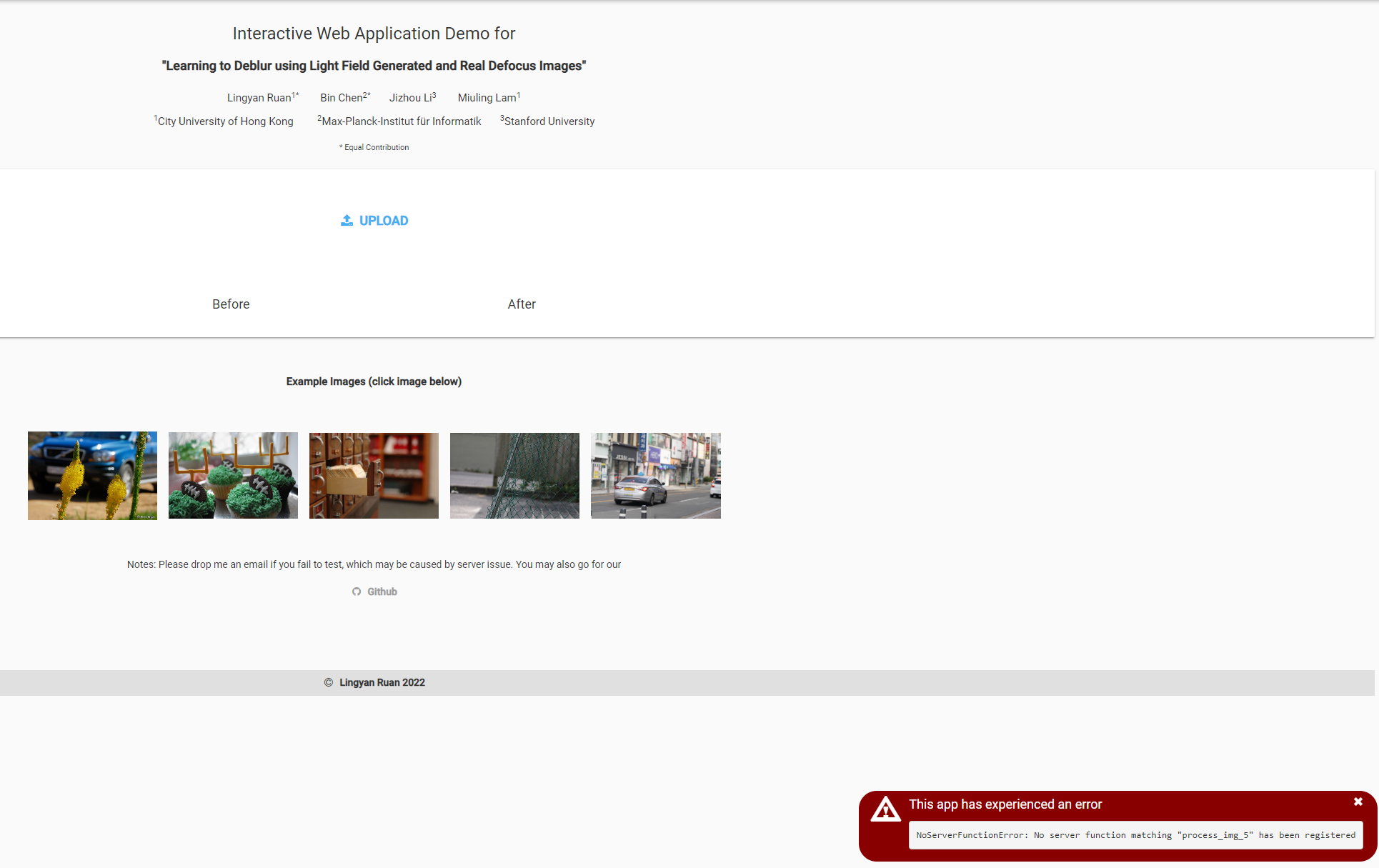Viewport: 1379px width, 868px height.
Task: Click the copyright symbol icon in footer
Action: pyautogui.click(x=329, y=682)
